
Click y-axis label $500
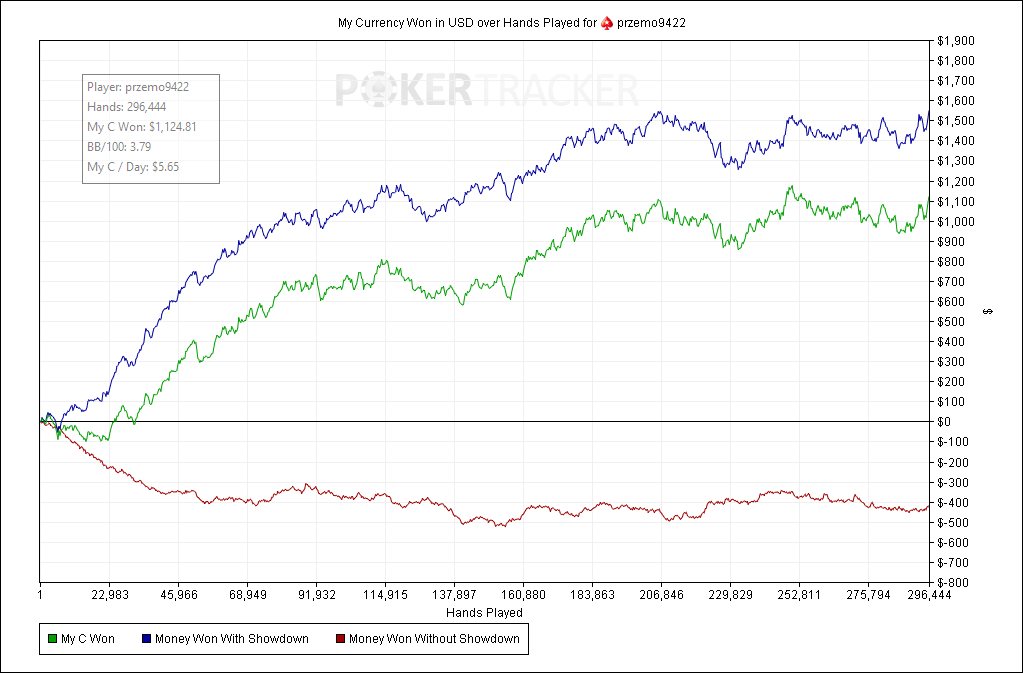click(x=951, y=322)
